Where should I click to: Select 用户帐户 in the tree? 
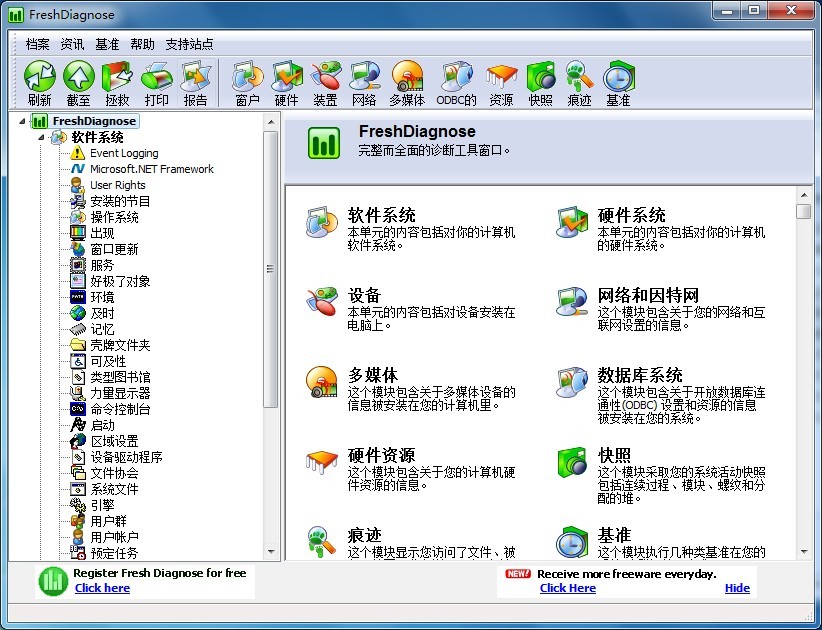114,537
